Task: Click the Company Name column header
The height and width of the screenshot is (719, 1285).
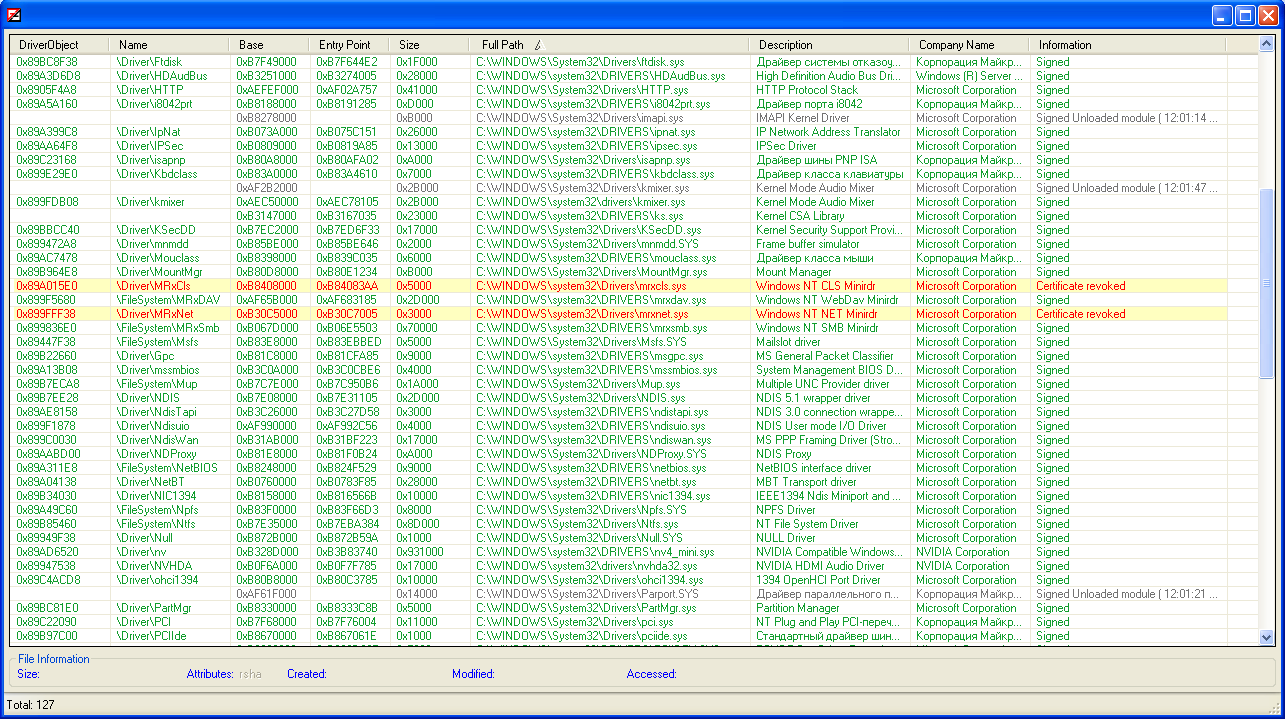Action: coord(969,45)
